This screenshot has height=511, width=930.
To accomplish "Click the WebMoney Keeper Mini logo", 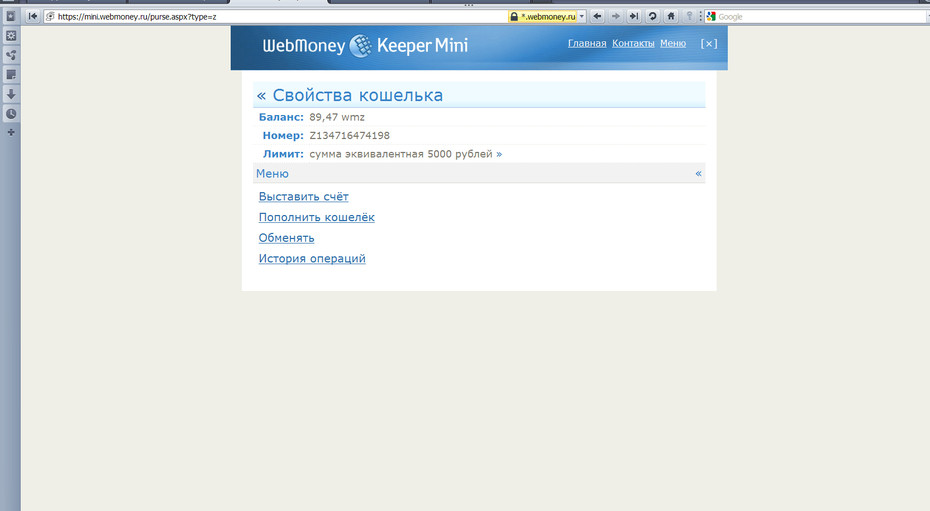I will tap(365, 46).
